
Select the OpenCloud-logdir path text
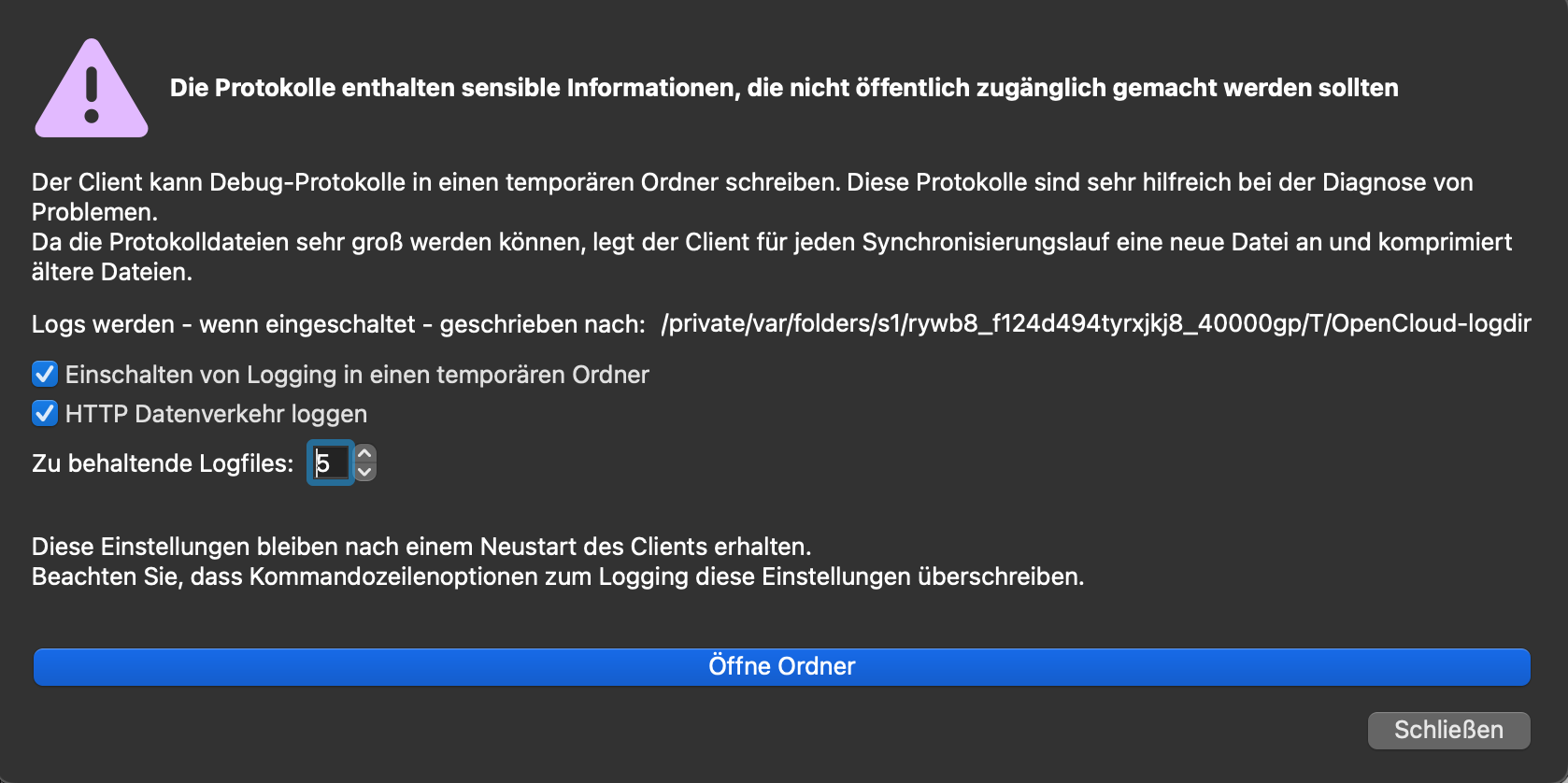(1096, 323)
